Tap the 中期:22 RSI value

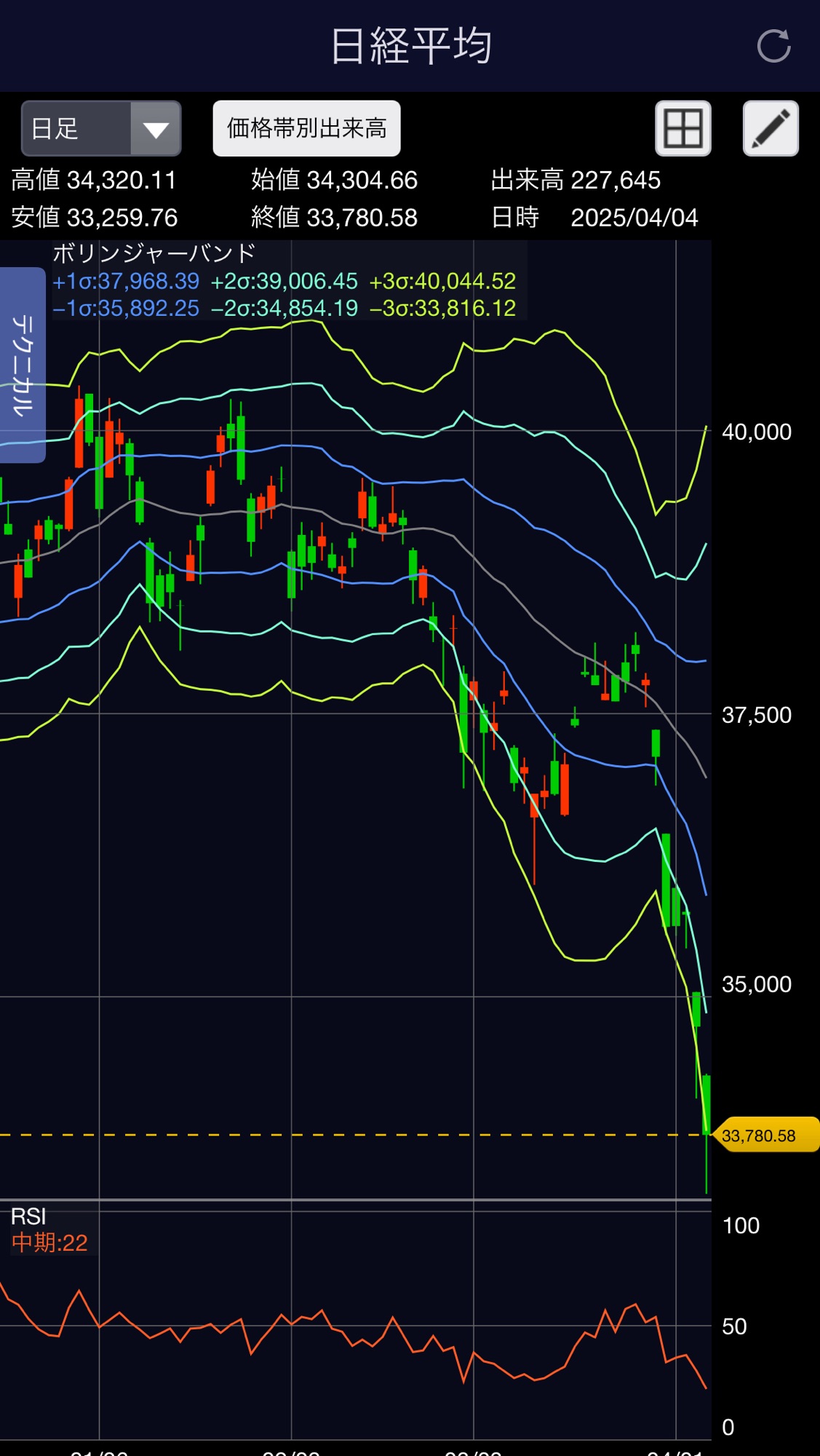49,1243
